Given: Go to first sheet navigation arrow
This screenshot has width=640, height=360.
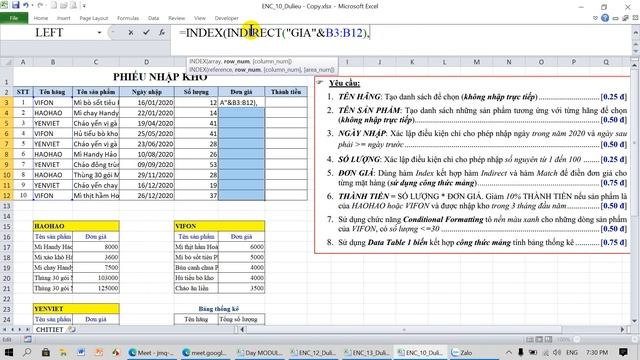Looking at the screenshot, I should pos(4,329).
